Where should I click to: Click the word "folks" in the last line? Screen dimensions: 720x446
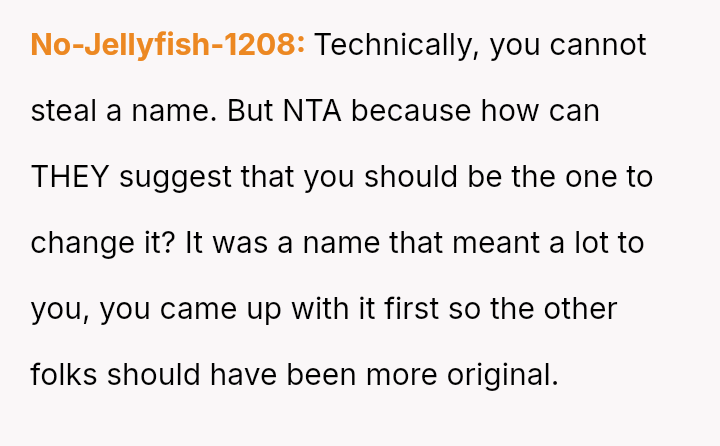[x=64, y=375]
